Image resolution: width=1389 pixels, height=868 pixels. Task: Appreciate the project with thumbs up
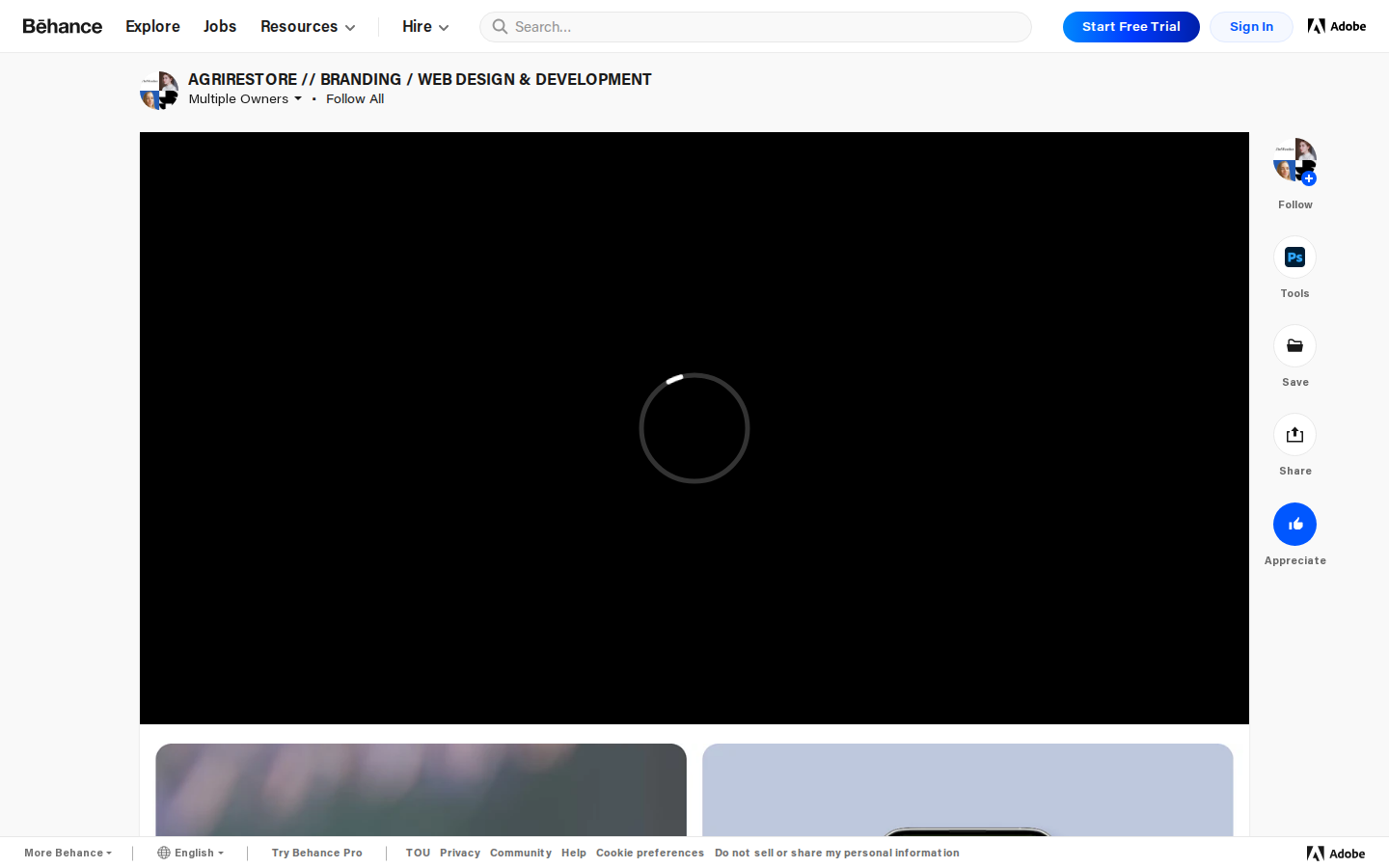[x=1294, y=525]
